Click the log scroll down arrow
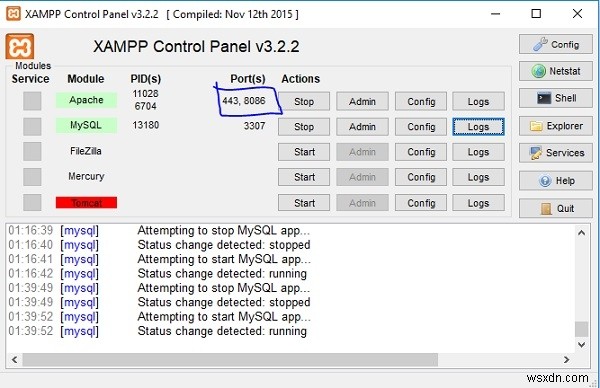600x388 pixels. pyautogui.click(x=582, y=344)
